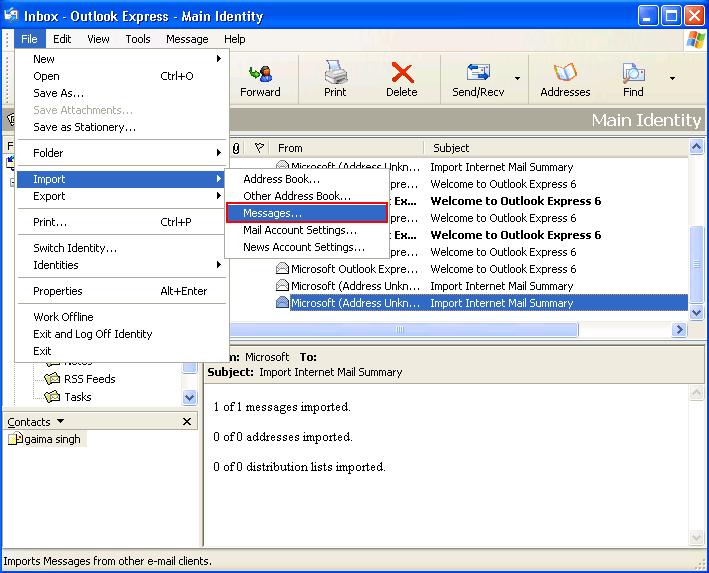Click message list scroll up arrow

click(696, 147)
